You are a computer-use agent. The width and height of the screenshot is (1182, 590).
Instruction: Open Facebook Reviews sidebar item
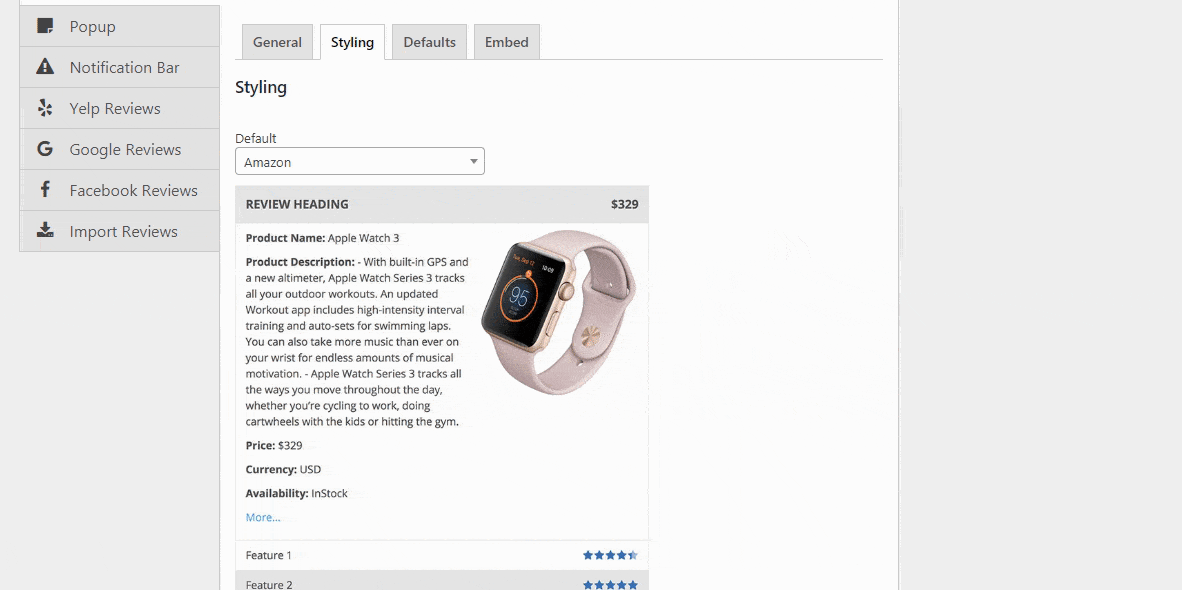click(119, 190)
